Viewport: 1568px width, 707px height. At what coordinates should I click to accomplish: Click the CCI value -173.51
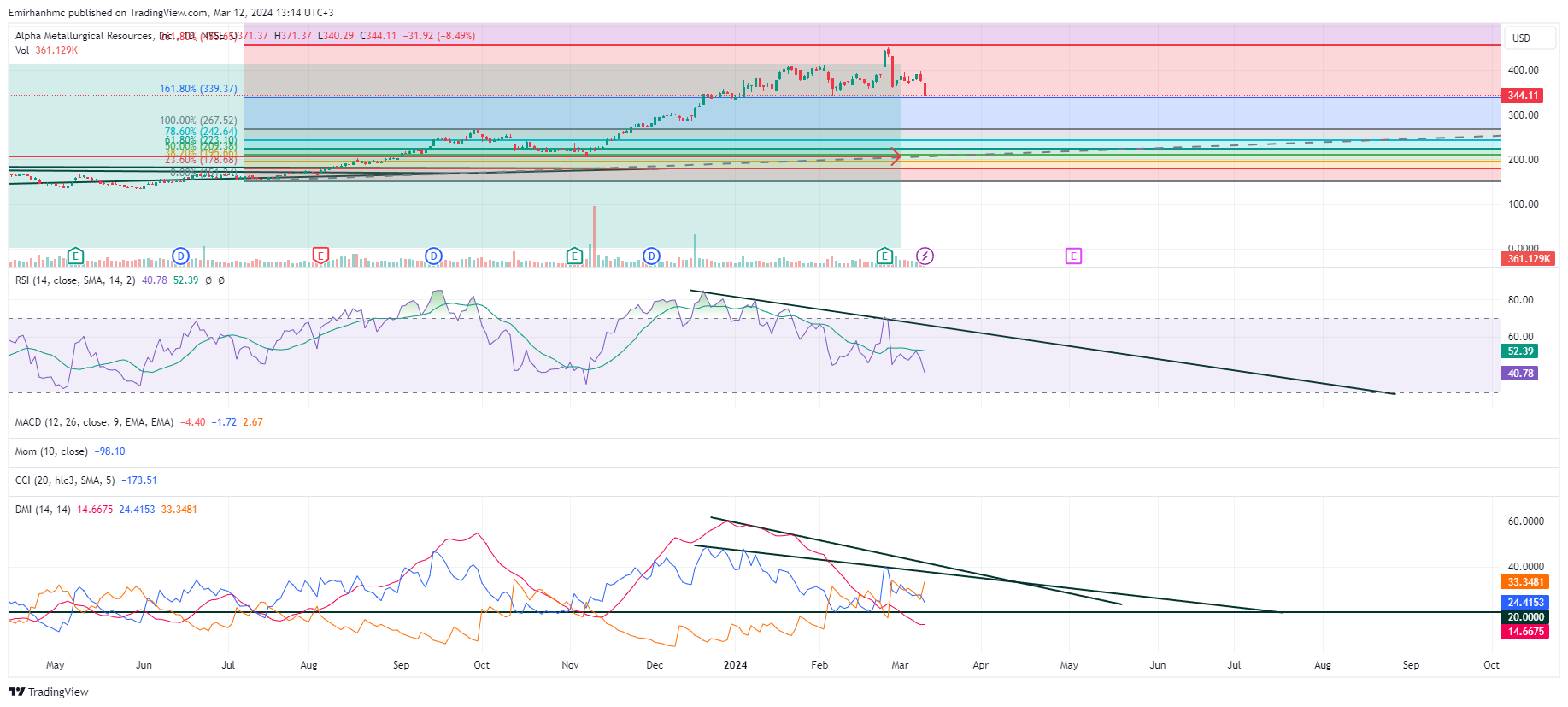[139, 480]
